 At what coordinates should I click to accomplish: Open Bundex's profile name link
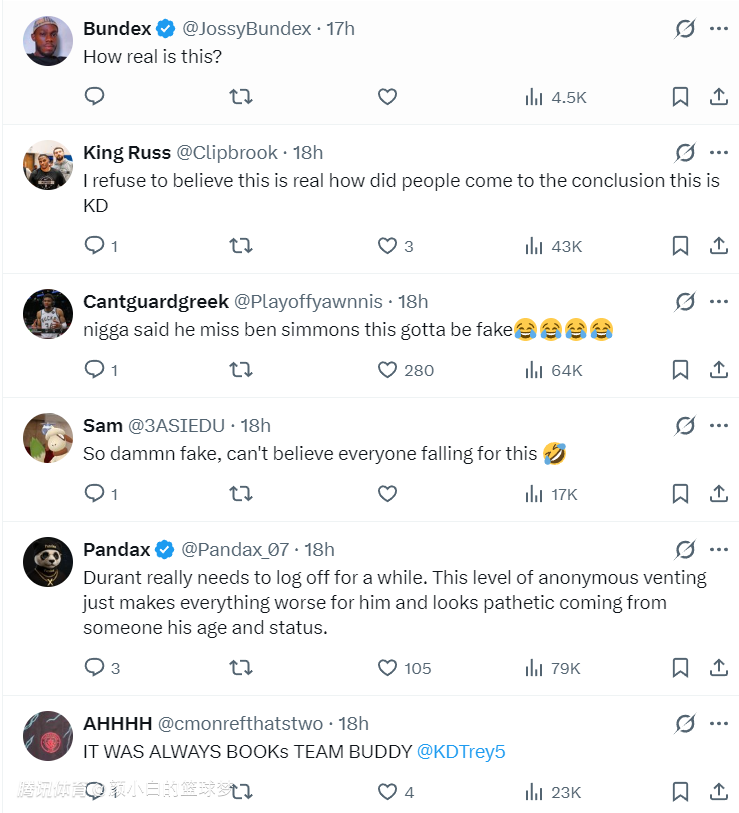116,29
